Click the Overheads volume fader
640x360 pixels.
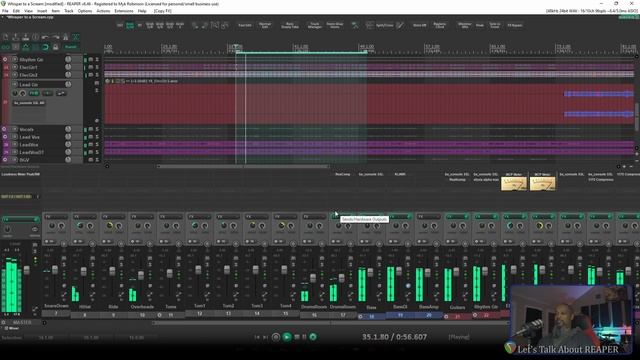(x=141, y=276)
